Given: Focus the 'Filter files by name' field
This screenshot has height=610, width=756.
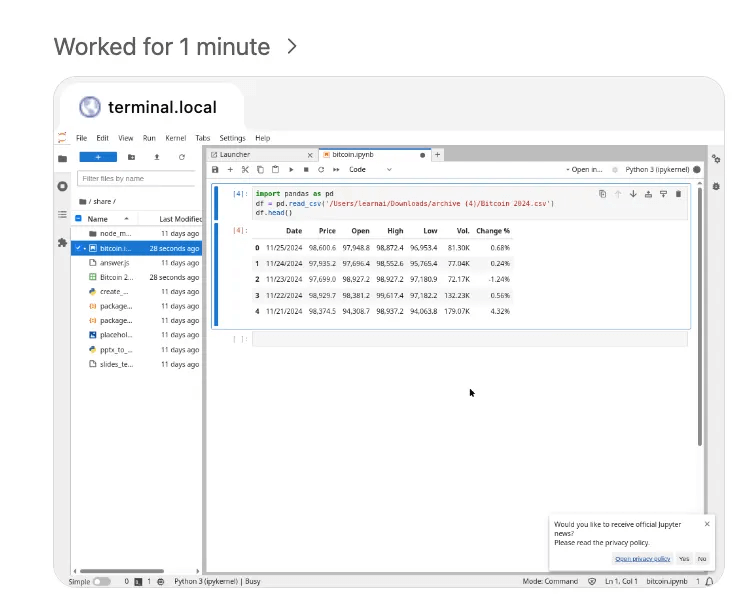Looking at the screenshot, I should (136, 178).
